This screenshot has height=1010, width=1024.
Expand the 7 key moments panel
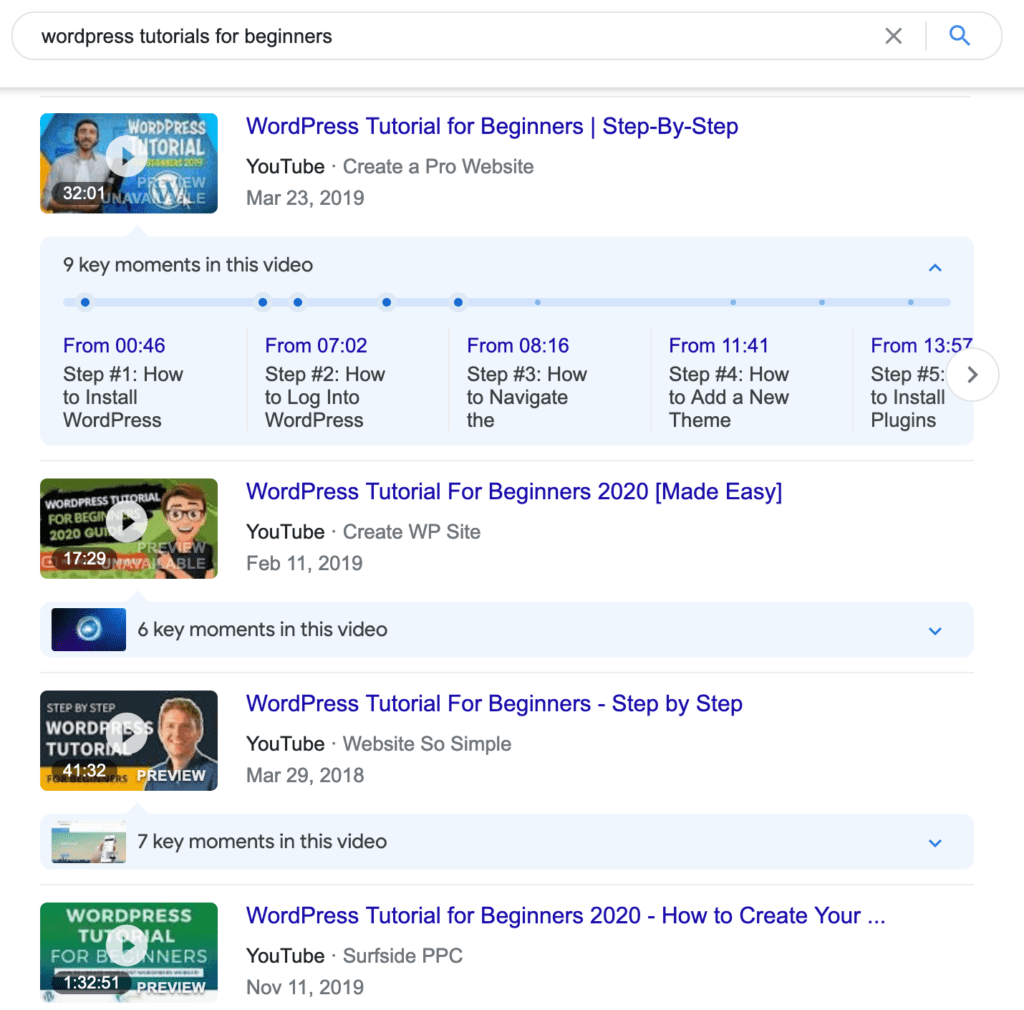(935, 843)
